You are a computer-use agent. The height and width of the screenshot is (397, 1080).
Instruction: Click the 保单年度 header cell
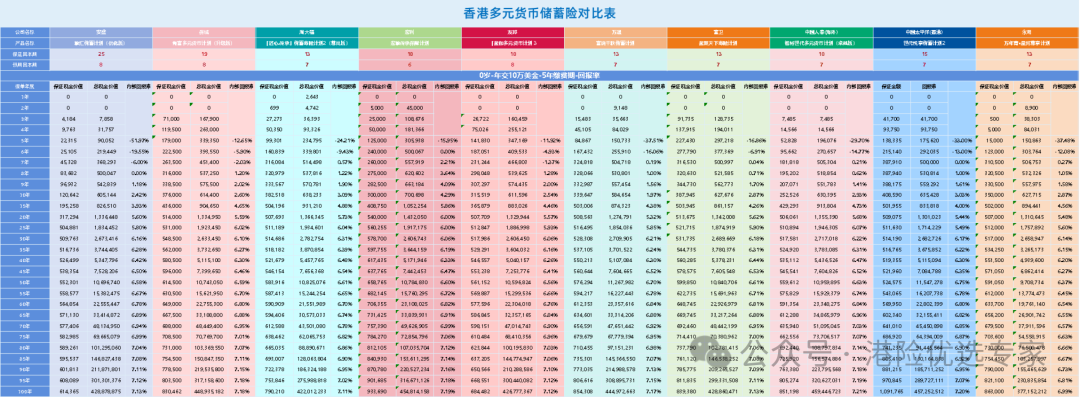pyautogui.click(x=25, y=87)
